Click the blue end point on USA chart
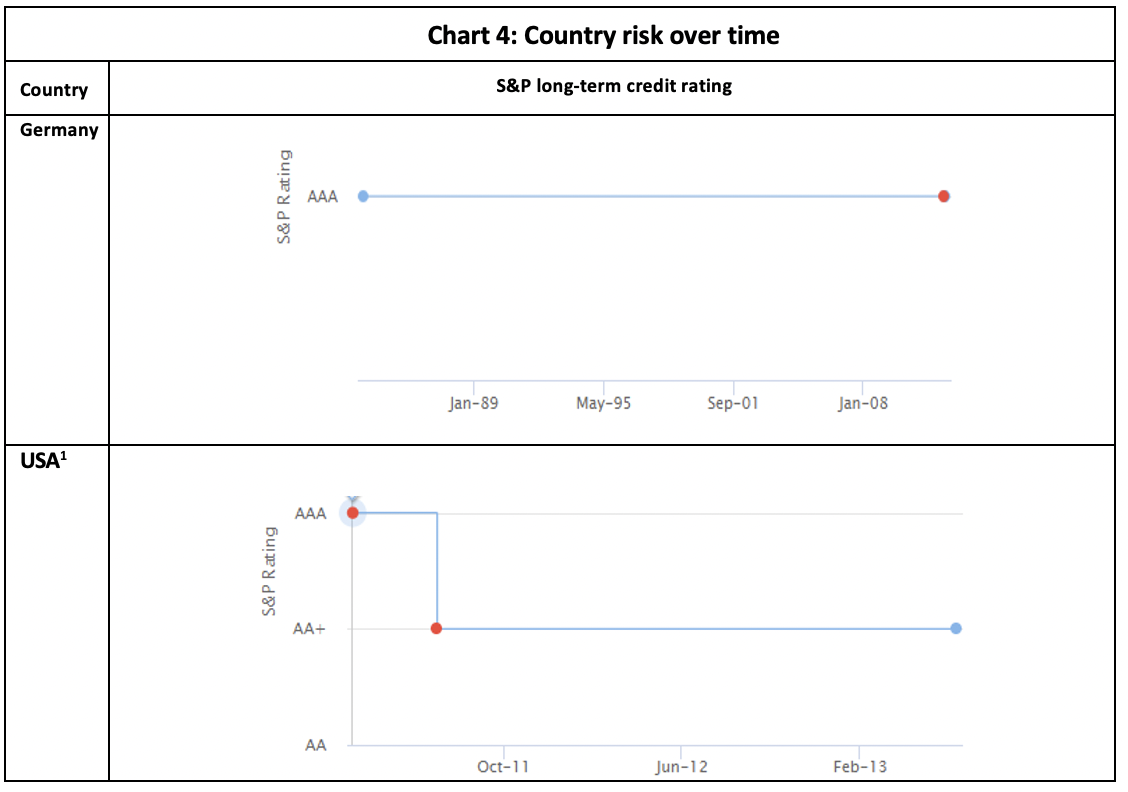The height and width of the screenshot is (792, 1128). [x=956, y=629]
